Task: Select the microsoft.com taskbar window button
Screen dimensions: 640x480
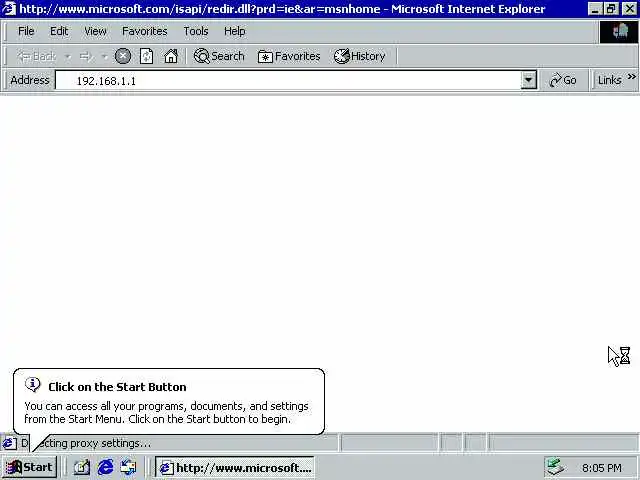Action: tap(235, 468)
